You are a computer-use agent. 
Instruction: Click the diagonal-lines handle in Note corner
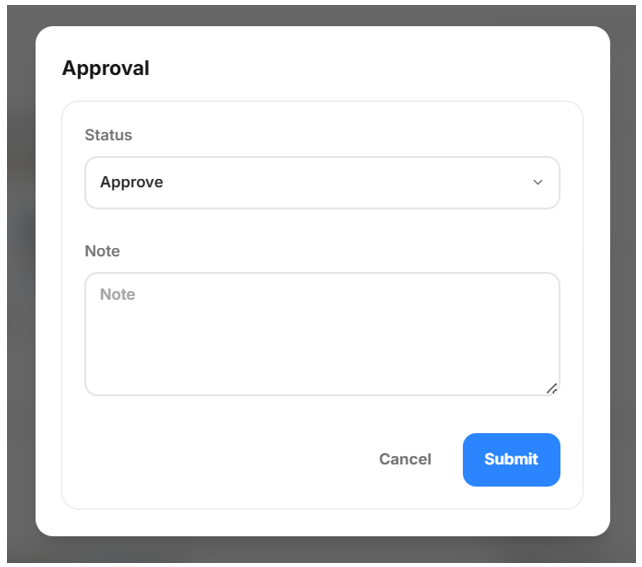552,389
